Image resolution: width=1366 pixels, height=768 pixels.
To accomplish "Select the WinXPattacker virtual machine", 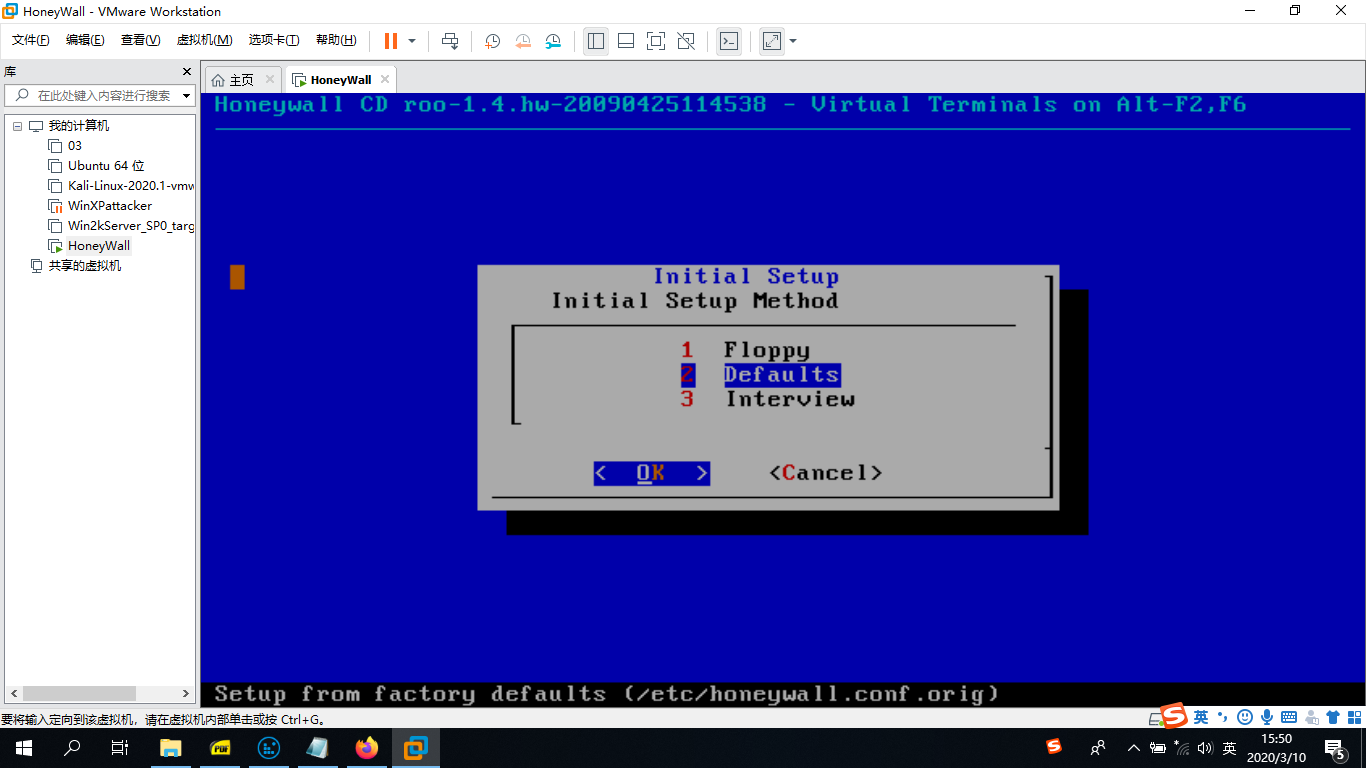I will pos(110,206).
